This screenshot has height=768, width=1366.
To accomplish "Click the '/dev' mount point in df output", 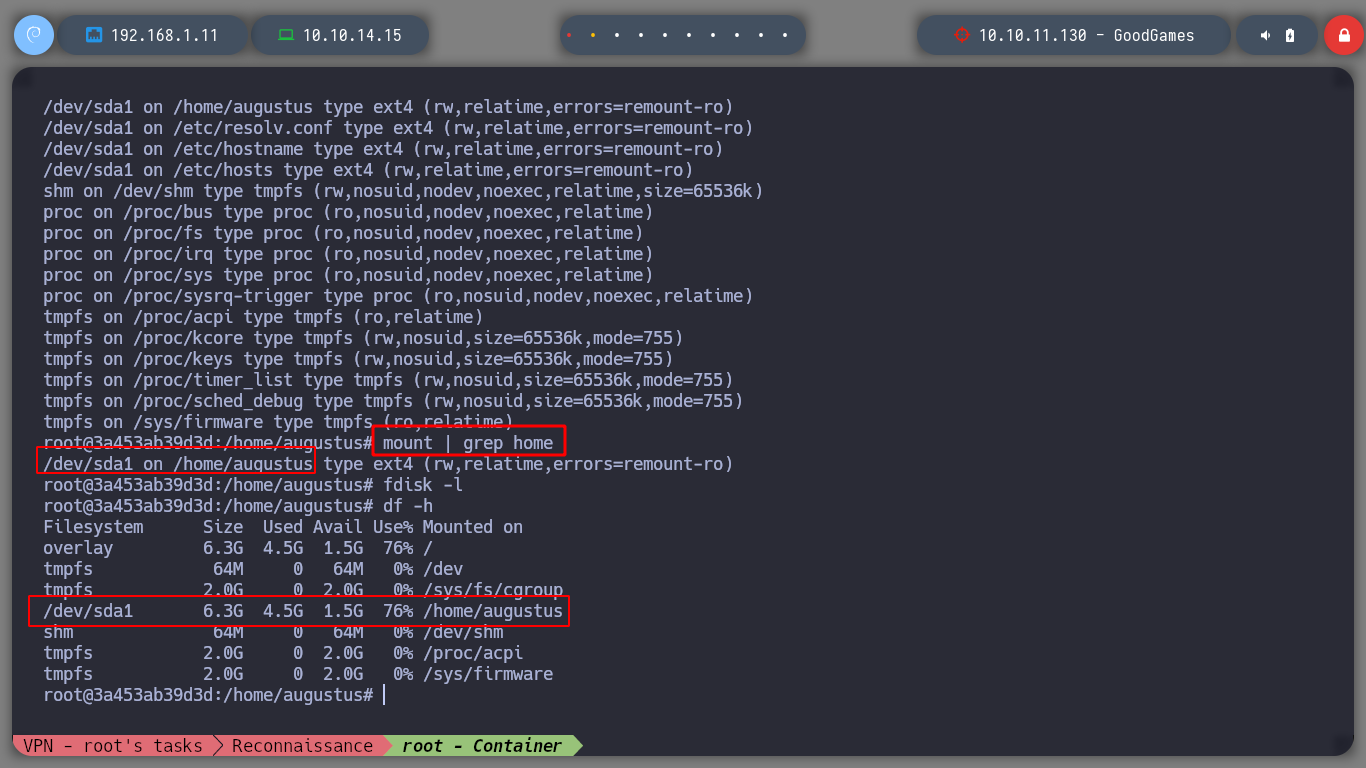I will (443, 569).
